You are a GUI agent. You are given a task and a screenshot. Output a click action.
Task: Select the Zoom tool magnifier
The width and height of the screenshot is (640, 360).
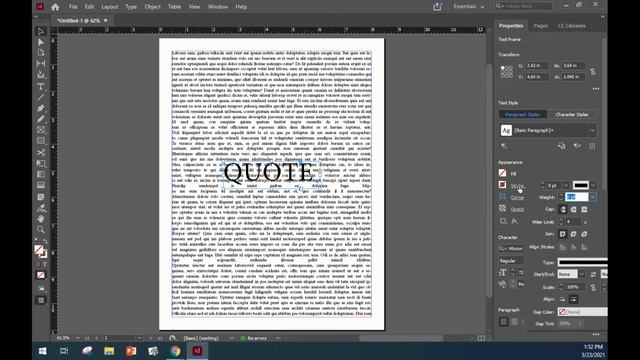click(40, 229)
